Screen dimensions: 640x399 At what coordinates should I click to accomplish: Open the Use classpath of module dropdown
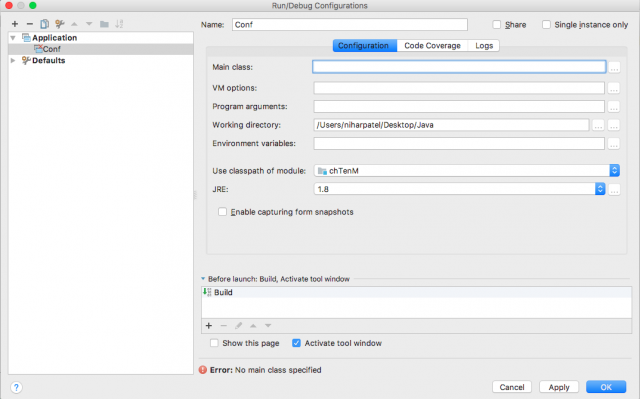[x=467, y=171]
